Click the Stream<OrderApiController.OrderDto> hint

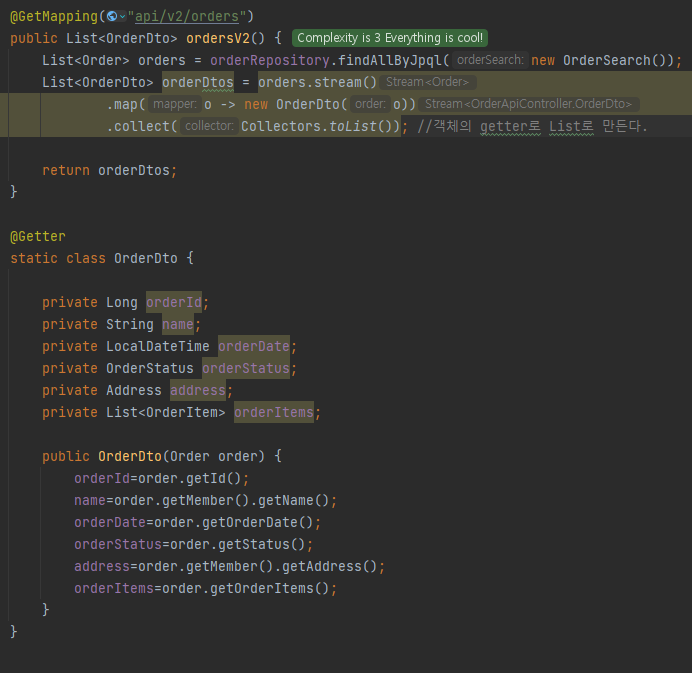pyautogui.click(x=528, y=104)
